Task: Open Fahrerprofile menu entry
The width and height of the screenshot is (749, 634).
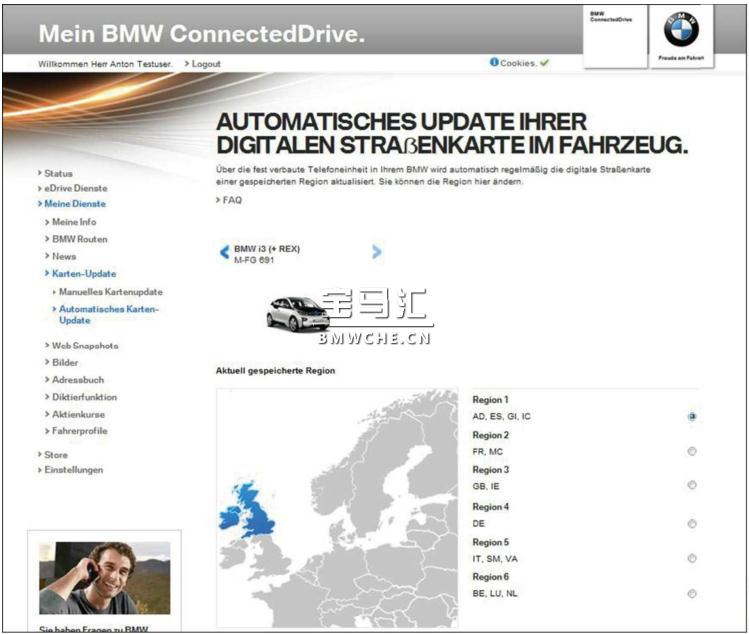Action: coord(79,430)
